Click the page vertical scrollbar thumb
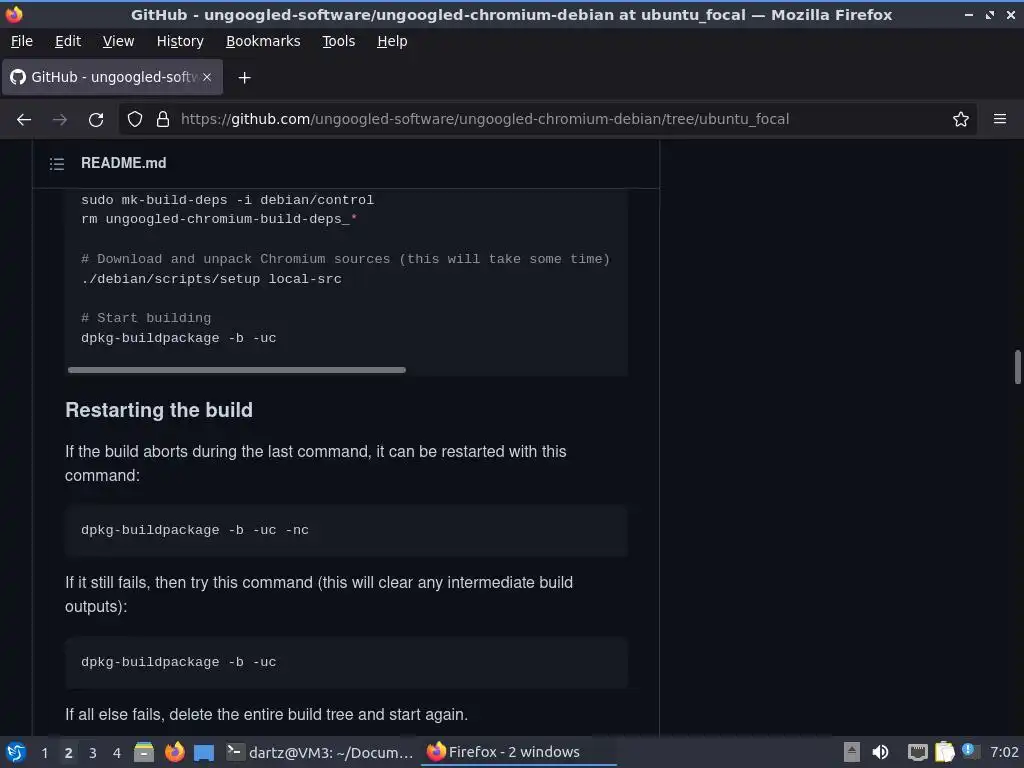1024x768 pixels. pyautogui.click(x=1017, y=367)
